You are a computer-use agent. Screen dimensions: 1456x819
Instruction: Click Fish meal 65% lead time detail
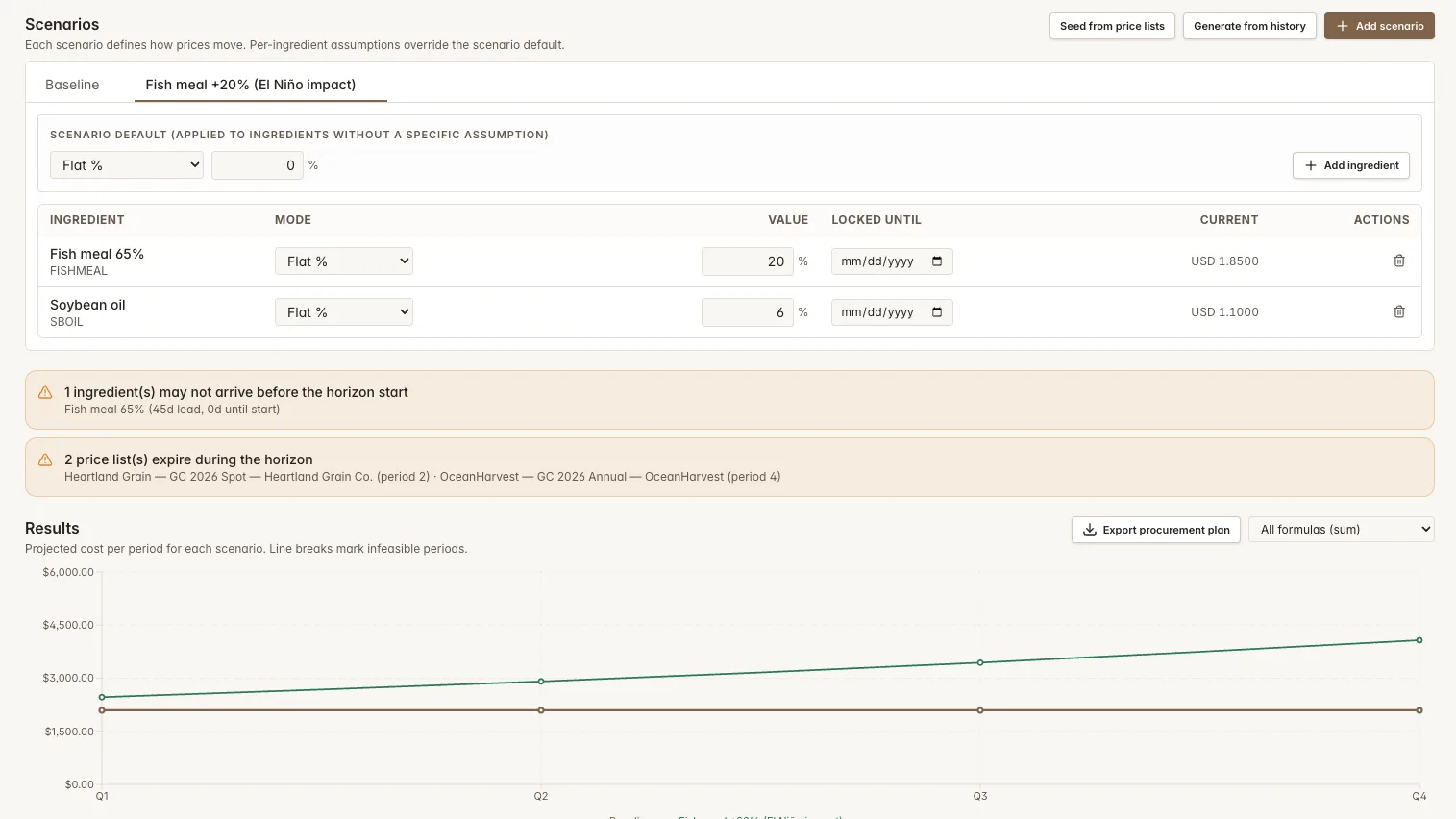(x=172, y=409)
